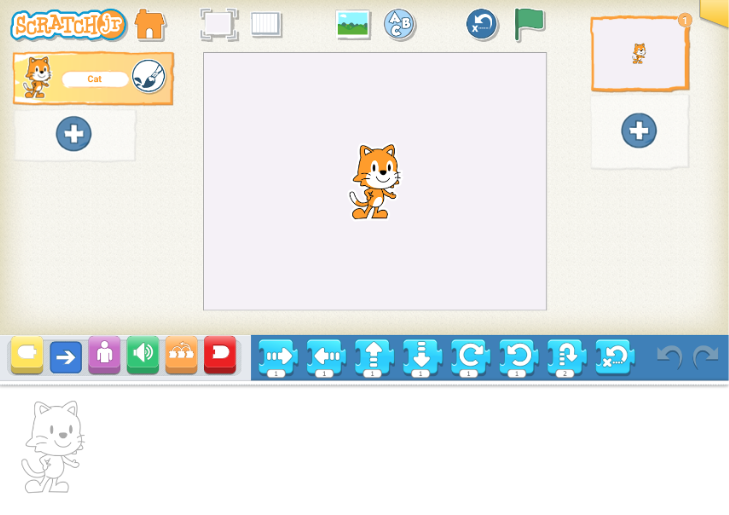This screenshot has width=729, height=515.
Task: Undo the last action
Action: (669, 357)
